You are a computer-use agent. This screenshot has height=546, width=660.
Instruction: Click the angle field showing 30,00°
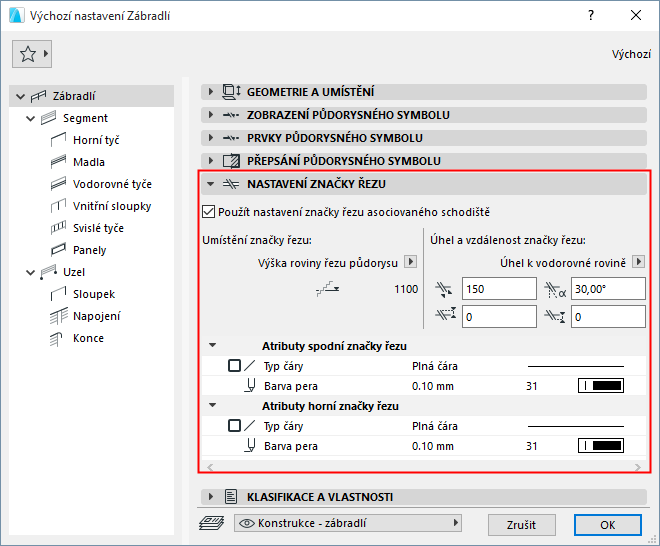pos(608,289)
